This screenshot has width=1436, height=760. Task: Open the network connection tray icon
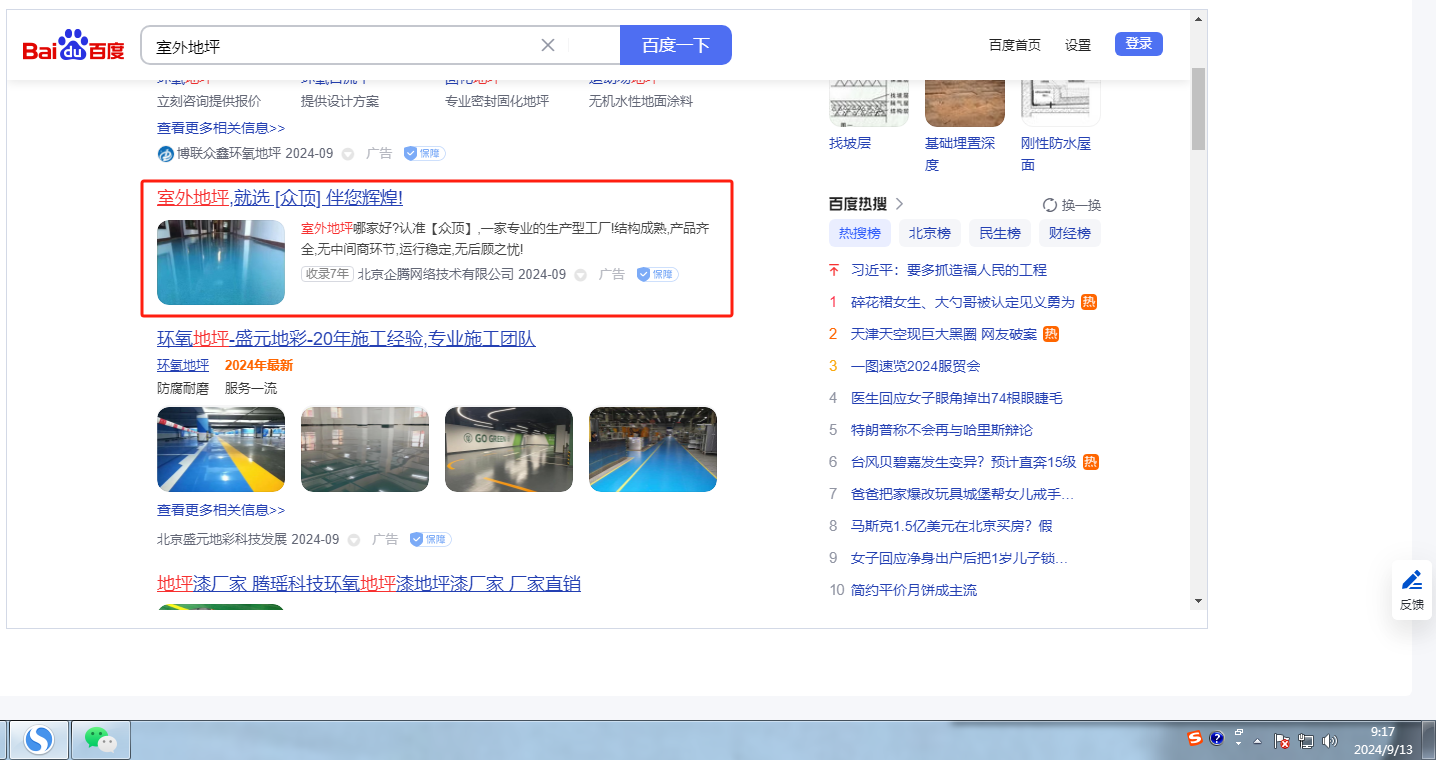(1306, 741)
